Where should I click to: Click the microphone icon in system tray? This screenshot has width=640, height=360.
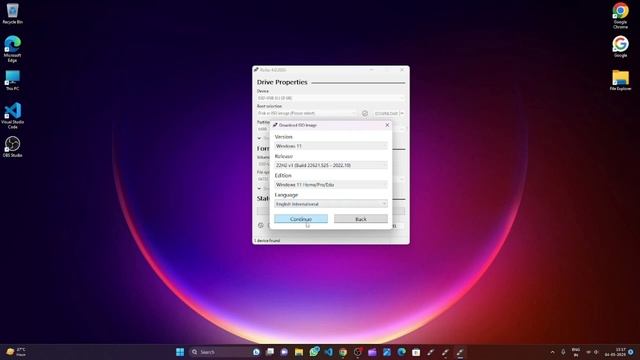coord(563,352)
